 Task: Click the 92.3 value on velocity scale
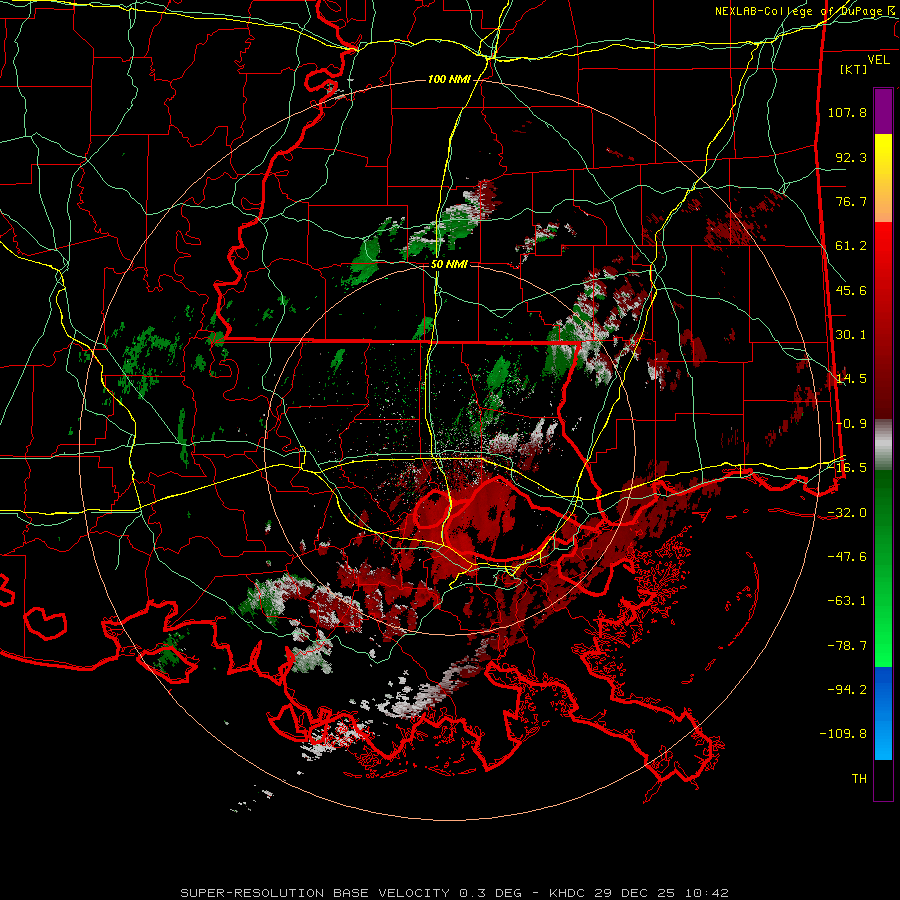[851, 157]
